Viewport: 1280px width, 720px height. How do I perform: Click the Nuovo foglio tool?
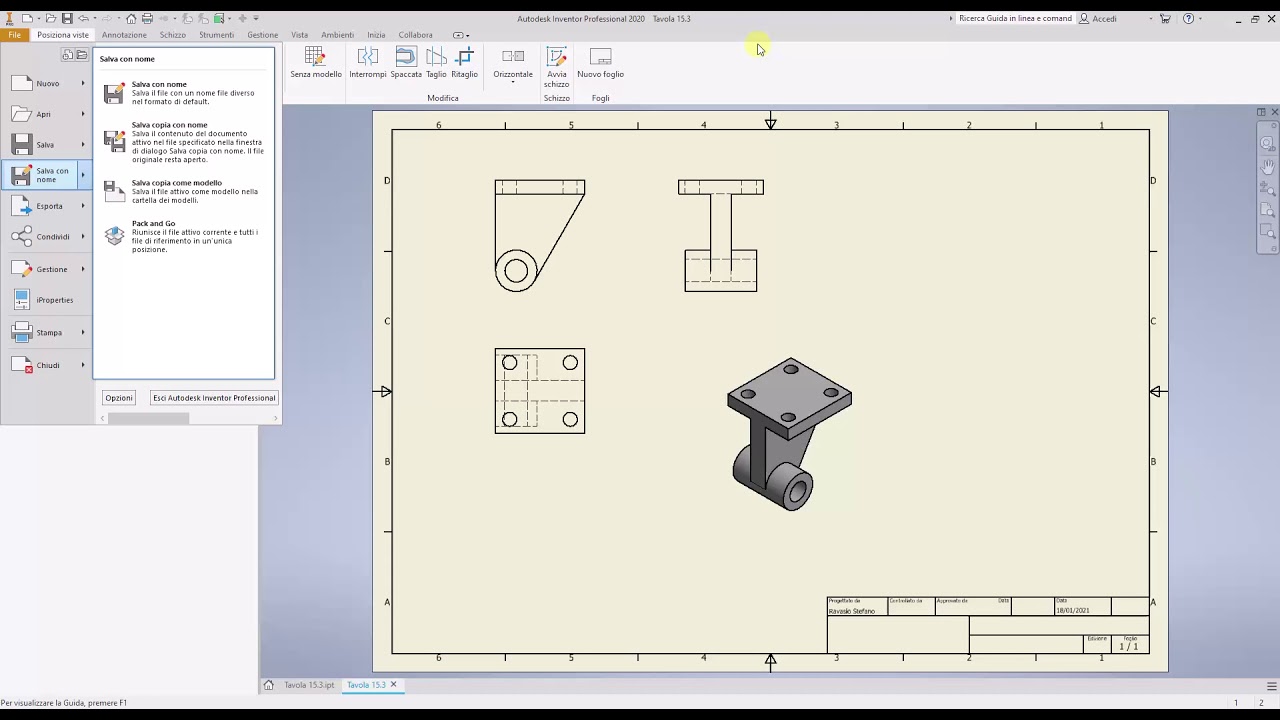coord(600,63)
